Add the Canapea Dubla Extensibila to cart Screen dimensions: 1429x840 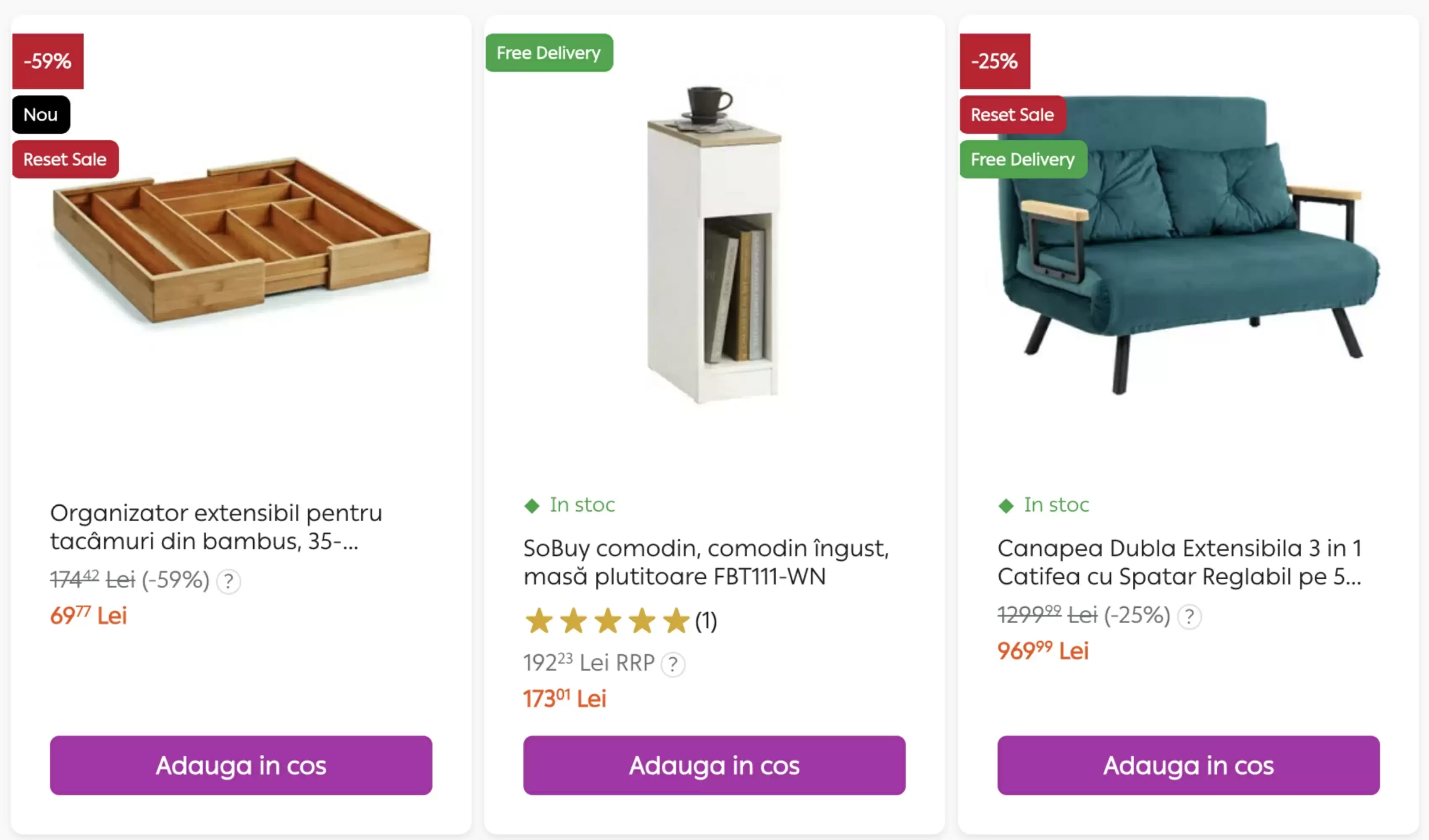tap(1188, 765)
